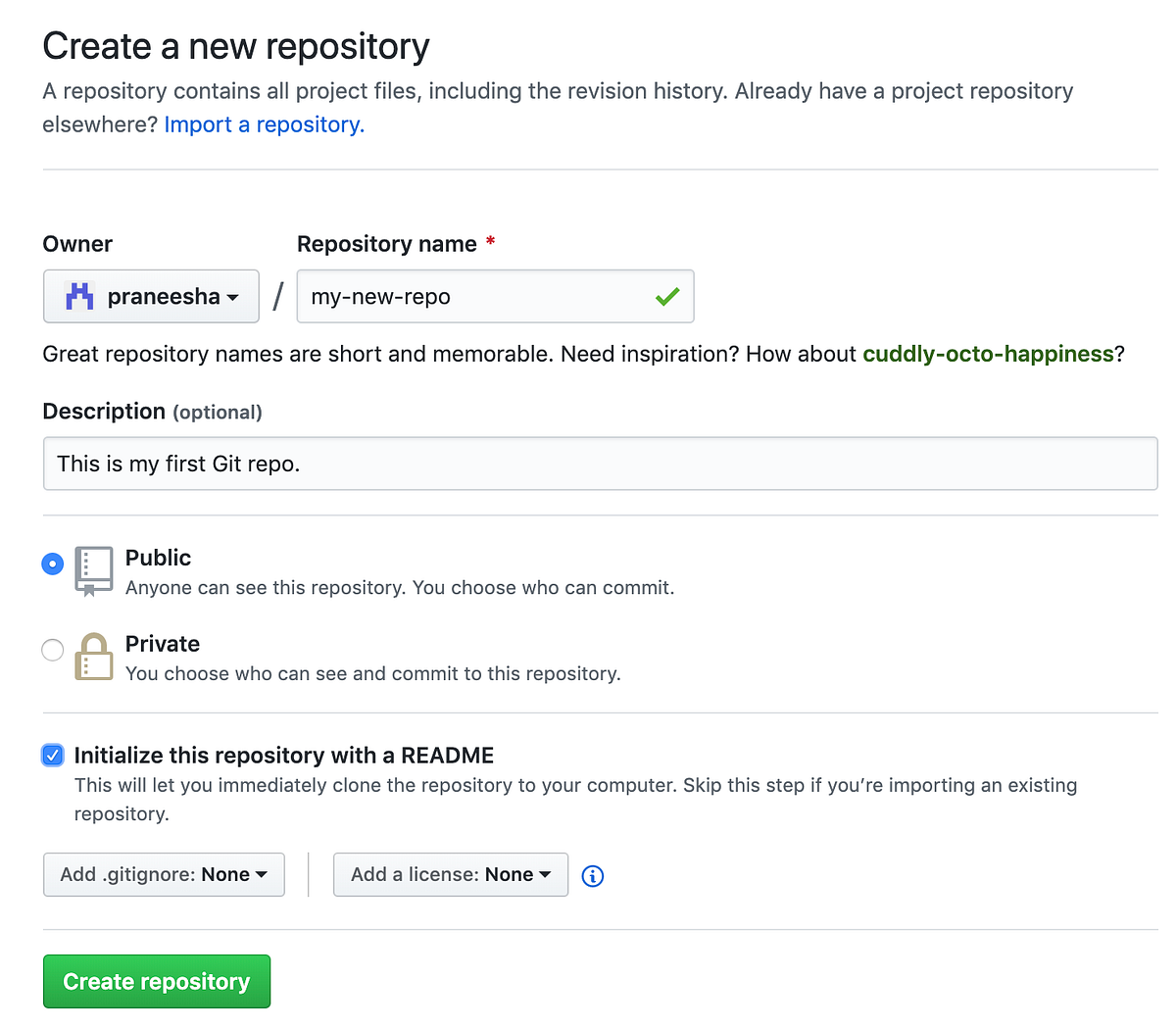Screen dimensions: 1176x1029
Task: Click the praneesha owner avatar icon
Action: pos(78,296)
